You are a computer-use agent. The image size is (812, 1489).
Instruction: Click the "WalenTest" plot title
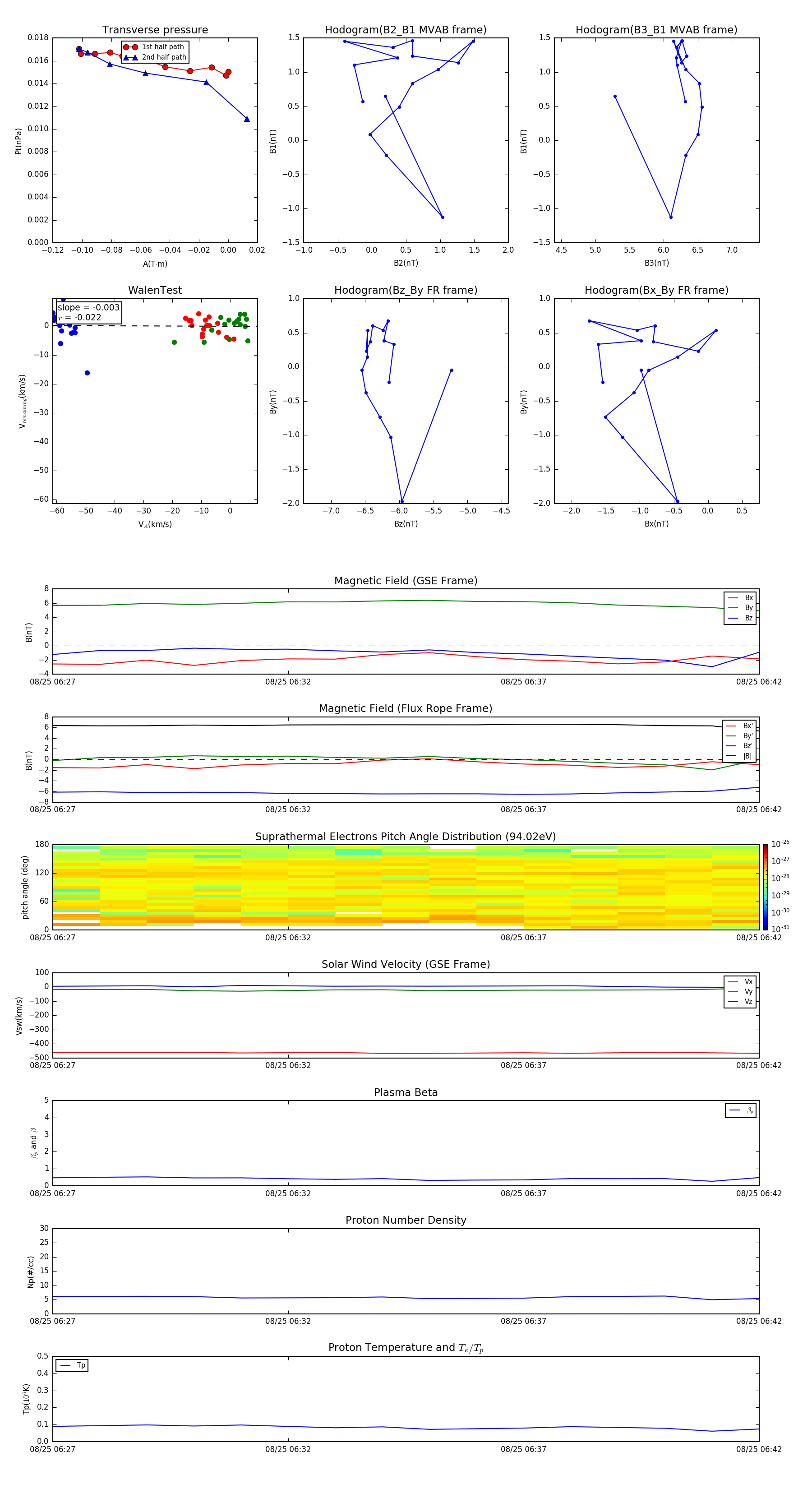(x=155, y=290)
